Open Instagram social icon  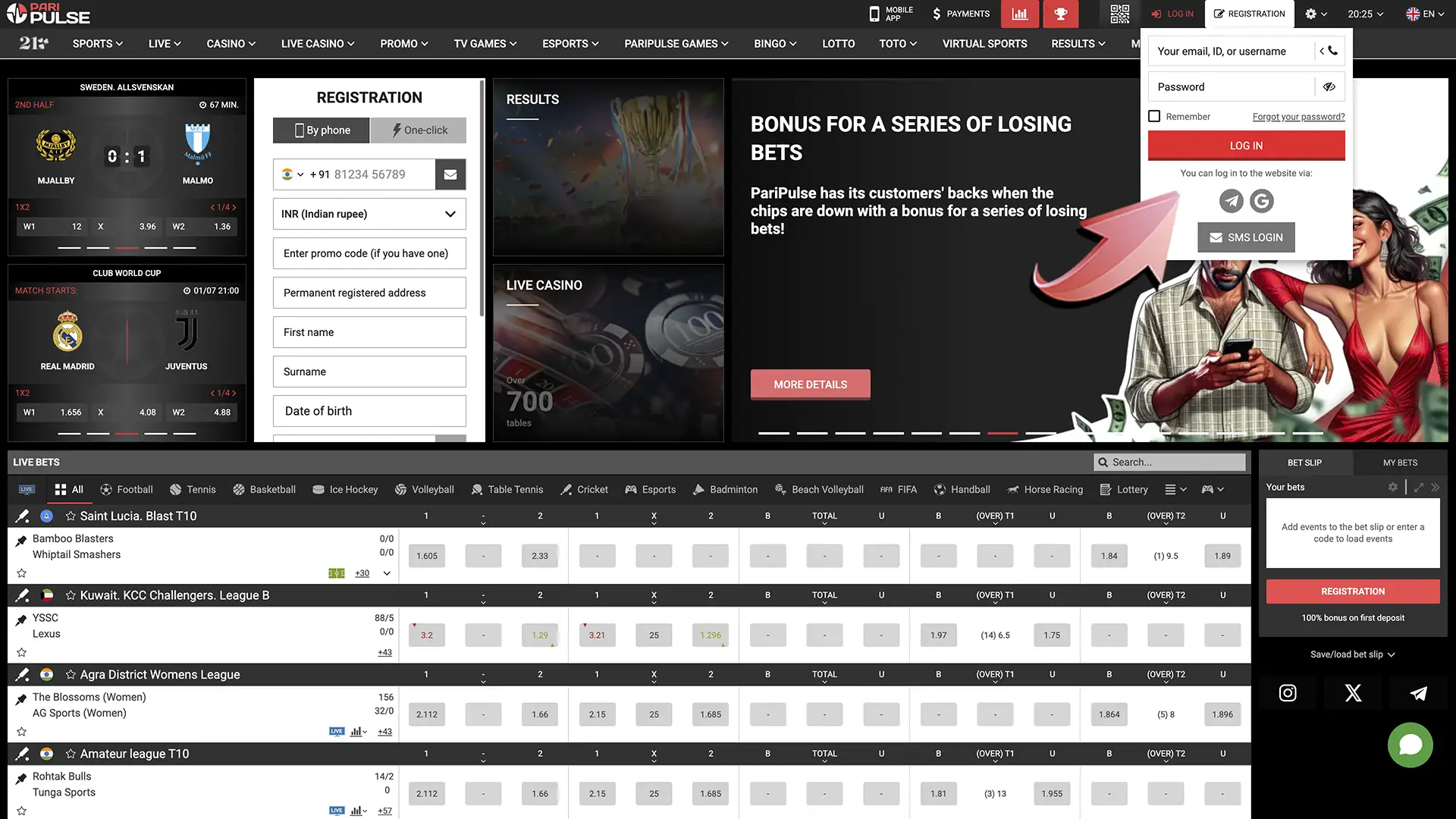(x=1288, y=693)
